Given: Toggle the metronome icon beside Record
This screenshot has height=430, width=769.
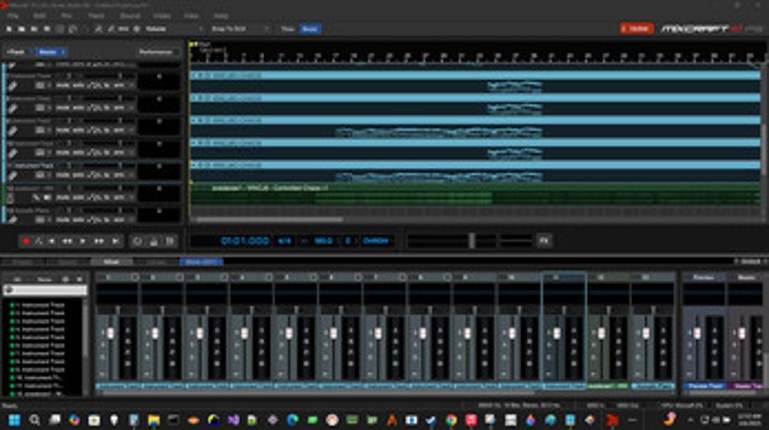Looking at the screenshot, I should coord(39,241).
